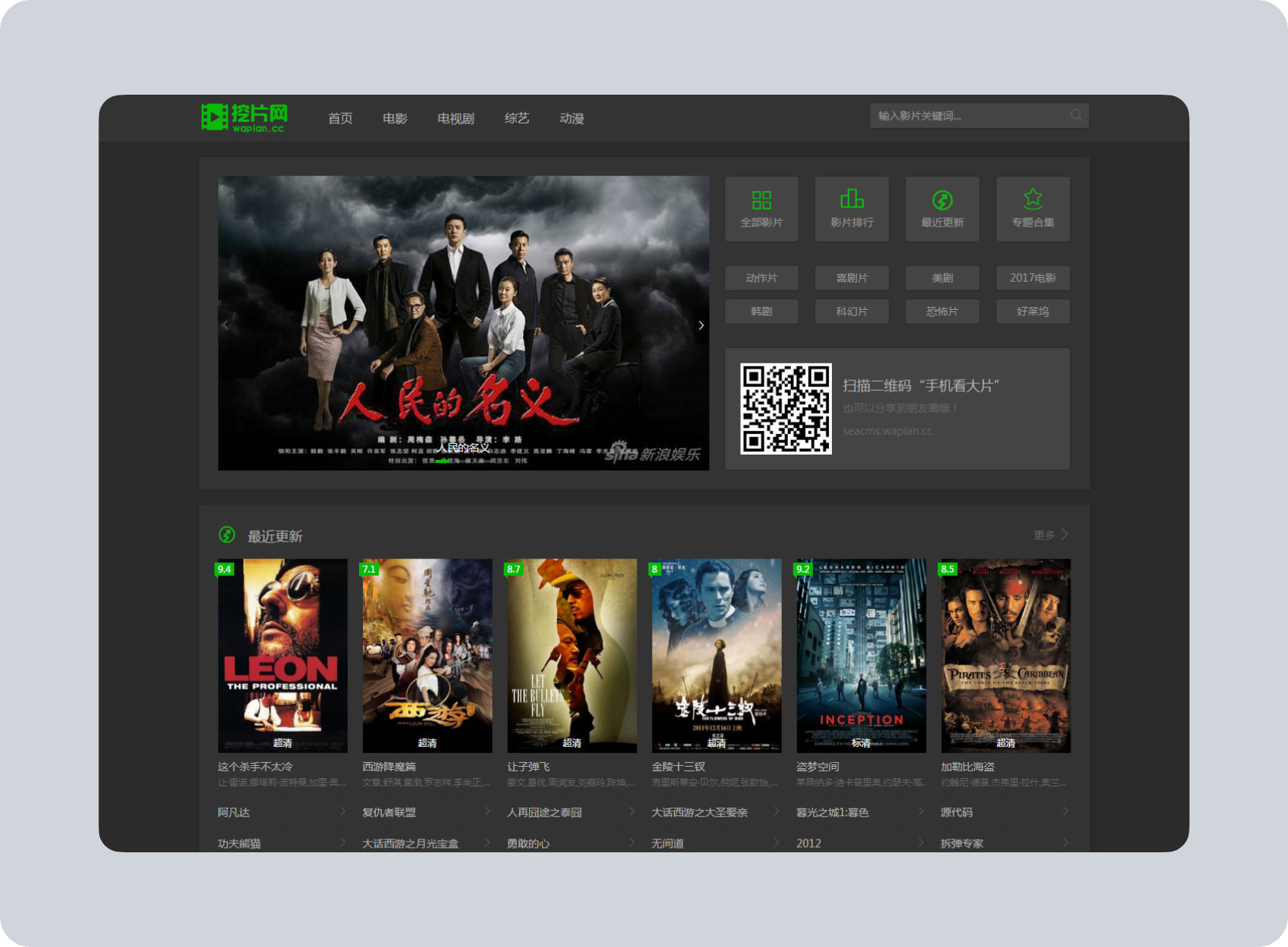This screenshot has height=947, width=1288.
Task: Open the 金陵十三钗 movie poster
Action: (717, 656)
